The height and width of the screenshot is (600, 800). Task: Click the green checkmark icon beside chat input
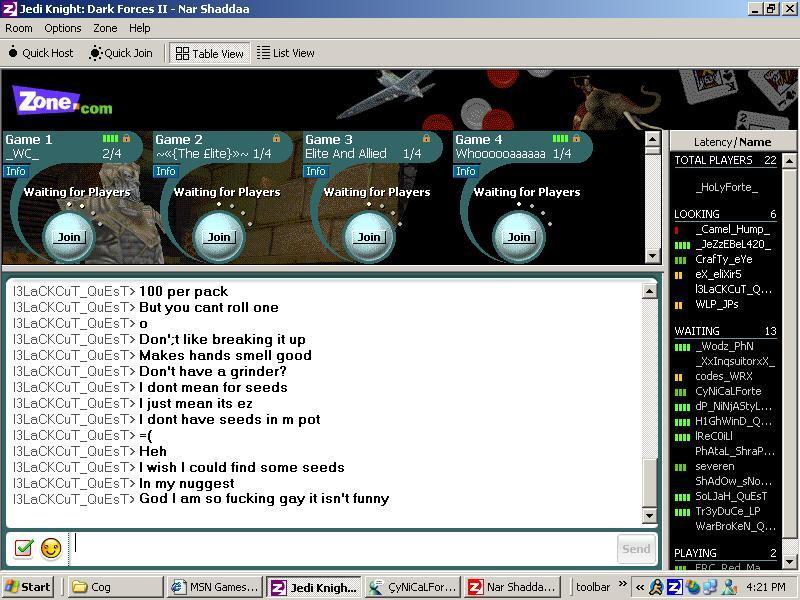click(x=23, y=548)
